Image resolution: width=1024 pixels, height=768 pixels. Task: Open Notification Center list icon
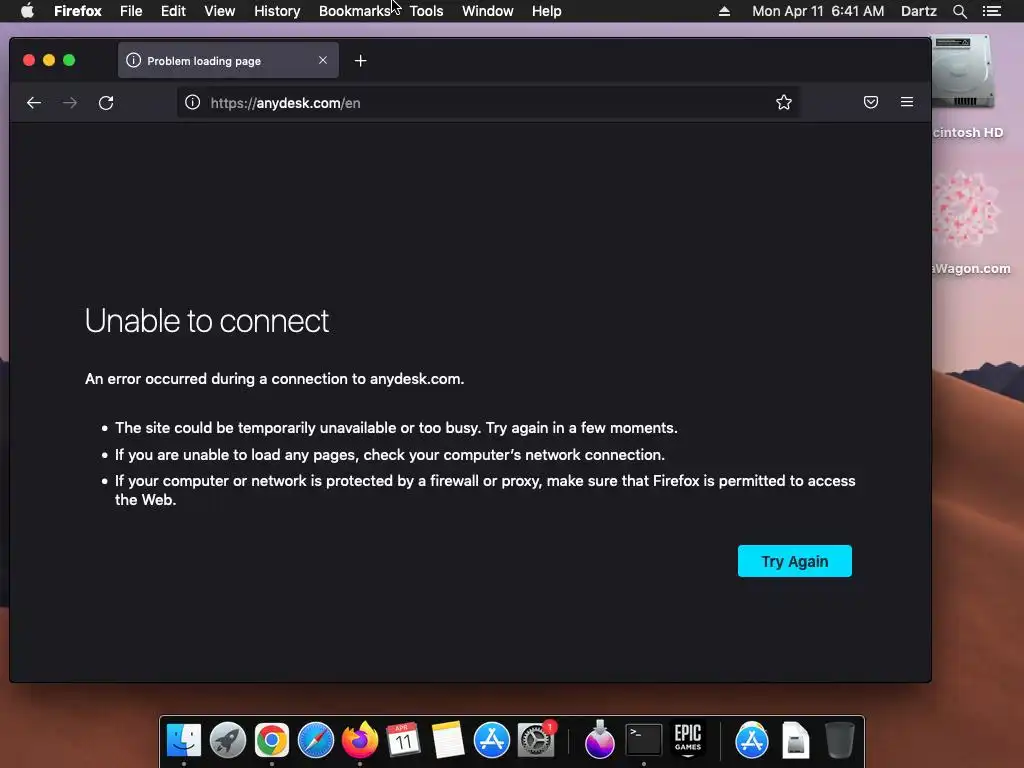(x=991, y=11)
